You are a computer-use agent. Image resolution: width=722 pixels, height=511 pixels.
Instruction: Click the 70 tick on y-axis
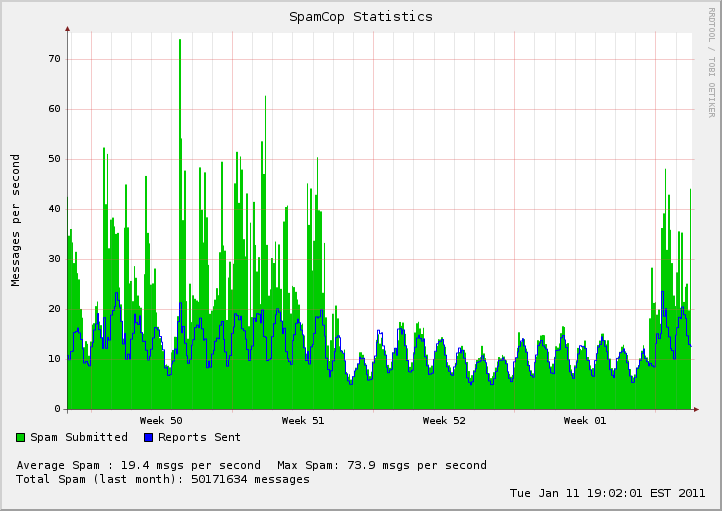click(x=54, y=59)
